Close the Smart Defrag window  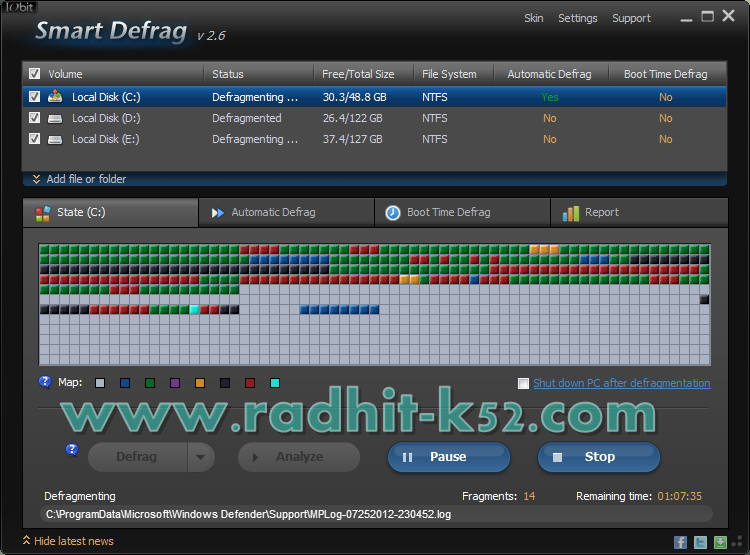(728, 16)
